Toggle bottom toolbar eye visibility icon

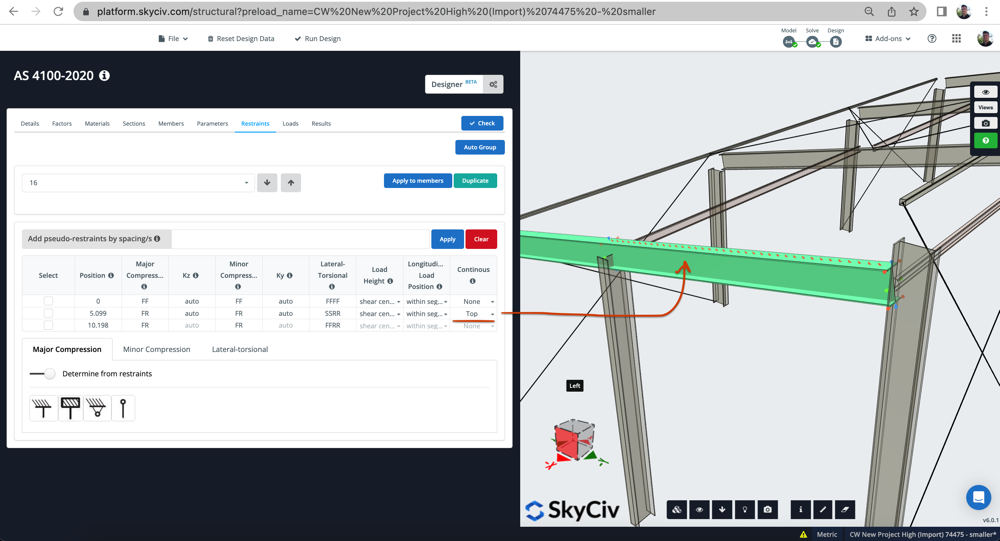point(700,509)
